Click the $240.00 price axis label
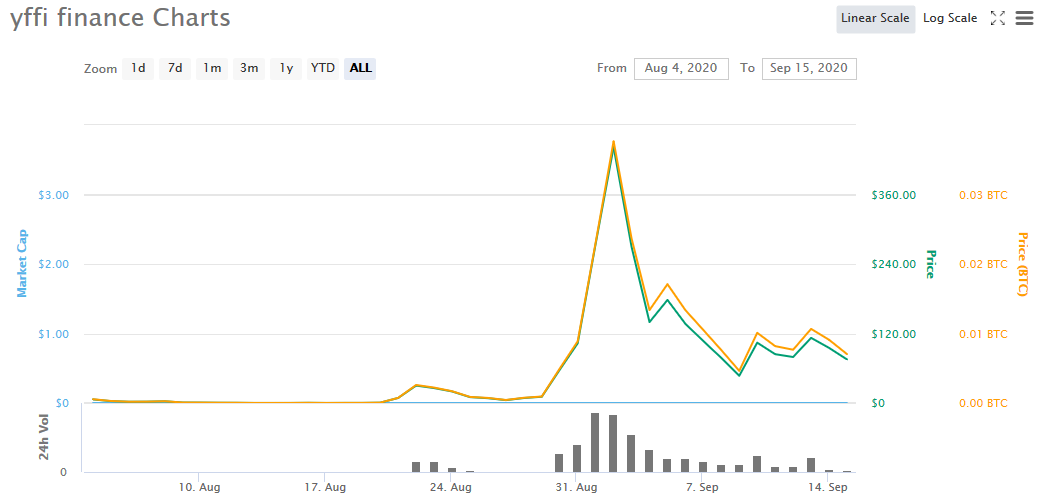Viewport: 1046px width, 495px height. [x=894, y=264]
